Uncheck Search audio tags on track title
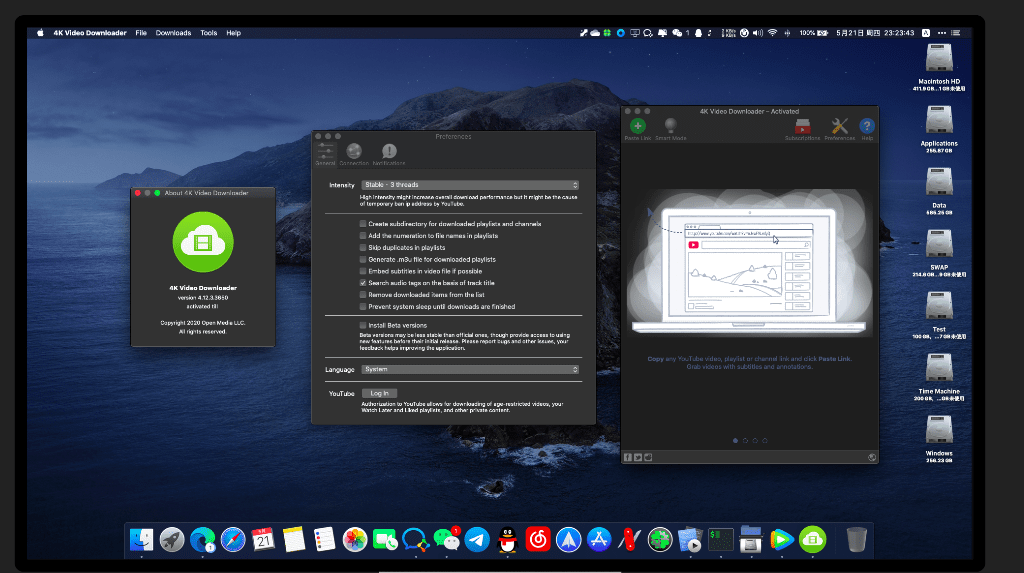Image resolution: width=1024 pixels, height=573 pixels. [x=363, y=283]
